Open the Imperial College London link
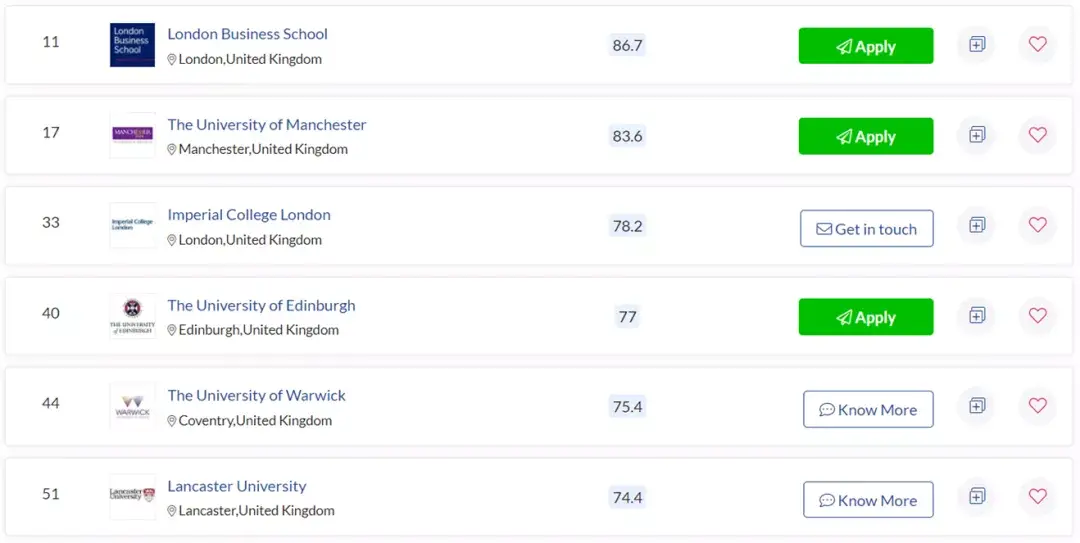Screen dimensions: 1080x543 coord(249,214)
